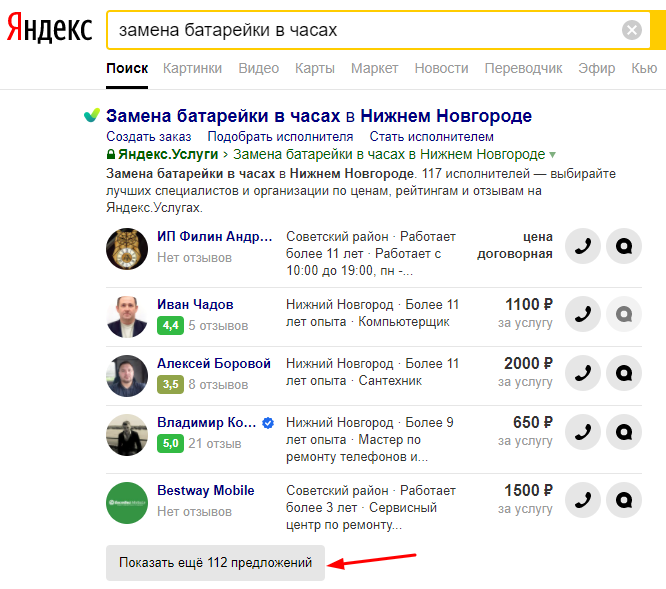Open Иван Чадов avatar photo

pos(127,317)
